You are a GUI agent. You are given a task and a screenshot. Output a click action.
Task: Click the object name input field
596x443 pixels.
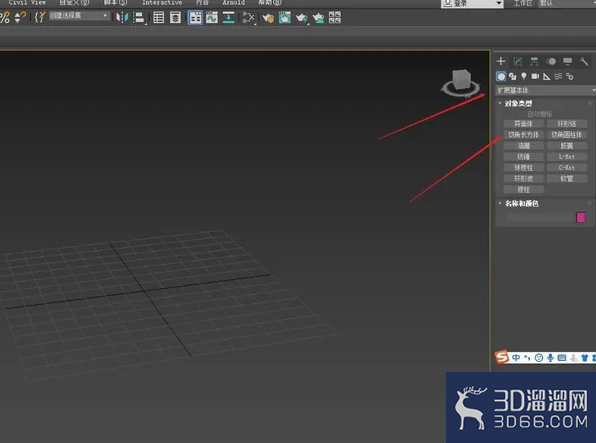pyautogui.click(x=540, y=218)
